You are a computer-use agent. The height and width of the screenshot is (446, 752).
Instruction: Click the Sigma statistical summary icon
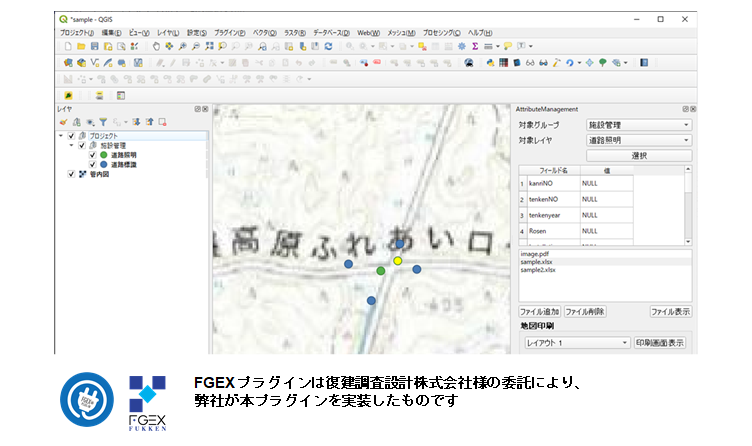474,47
